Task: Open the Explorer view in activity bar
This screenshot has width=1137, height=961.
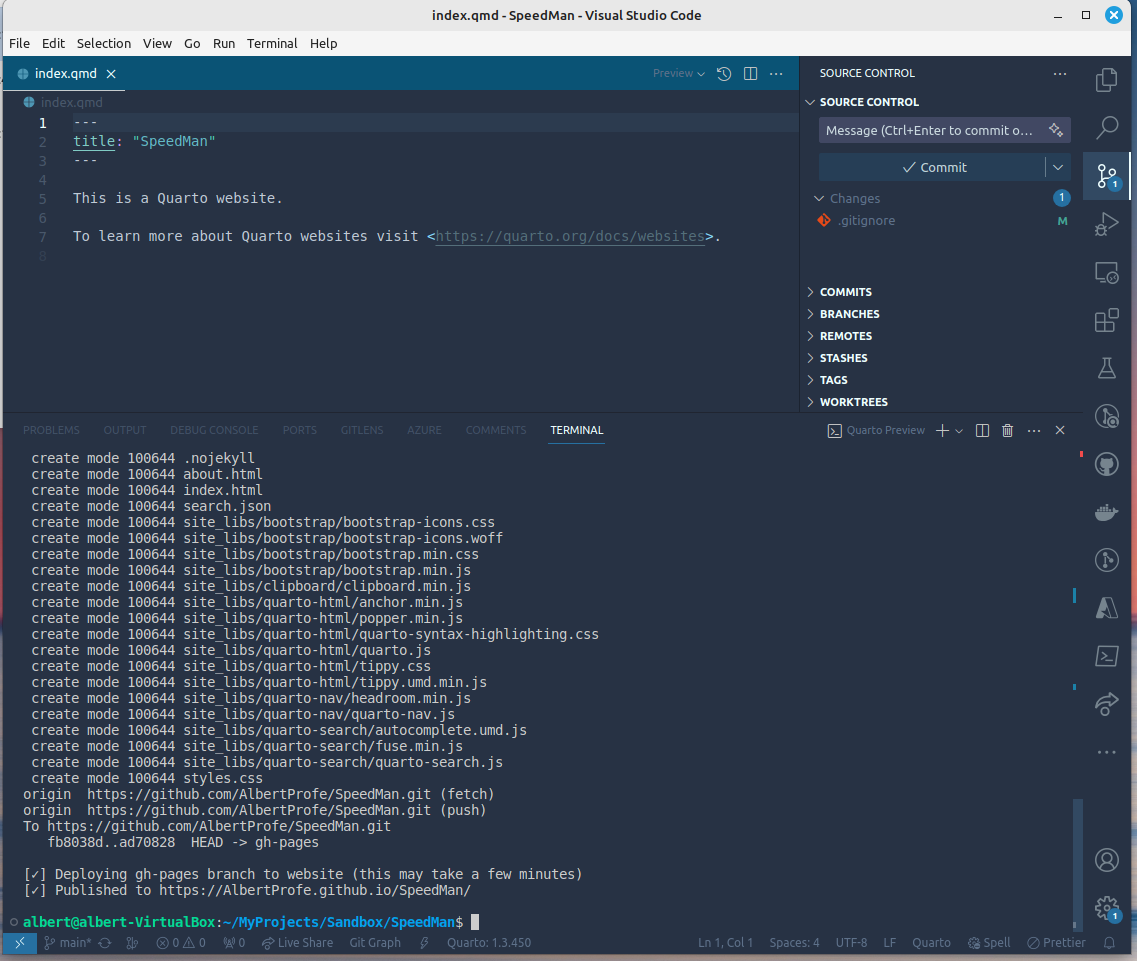Action: click(x=1107, y=80)
